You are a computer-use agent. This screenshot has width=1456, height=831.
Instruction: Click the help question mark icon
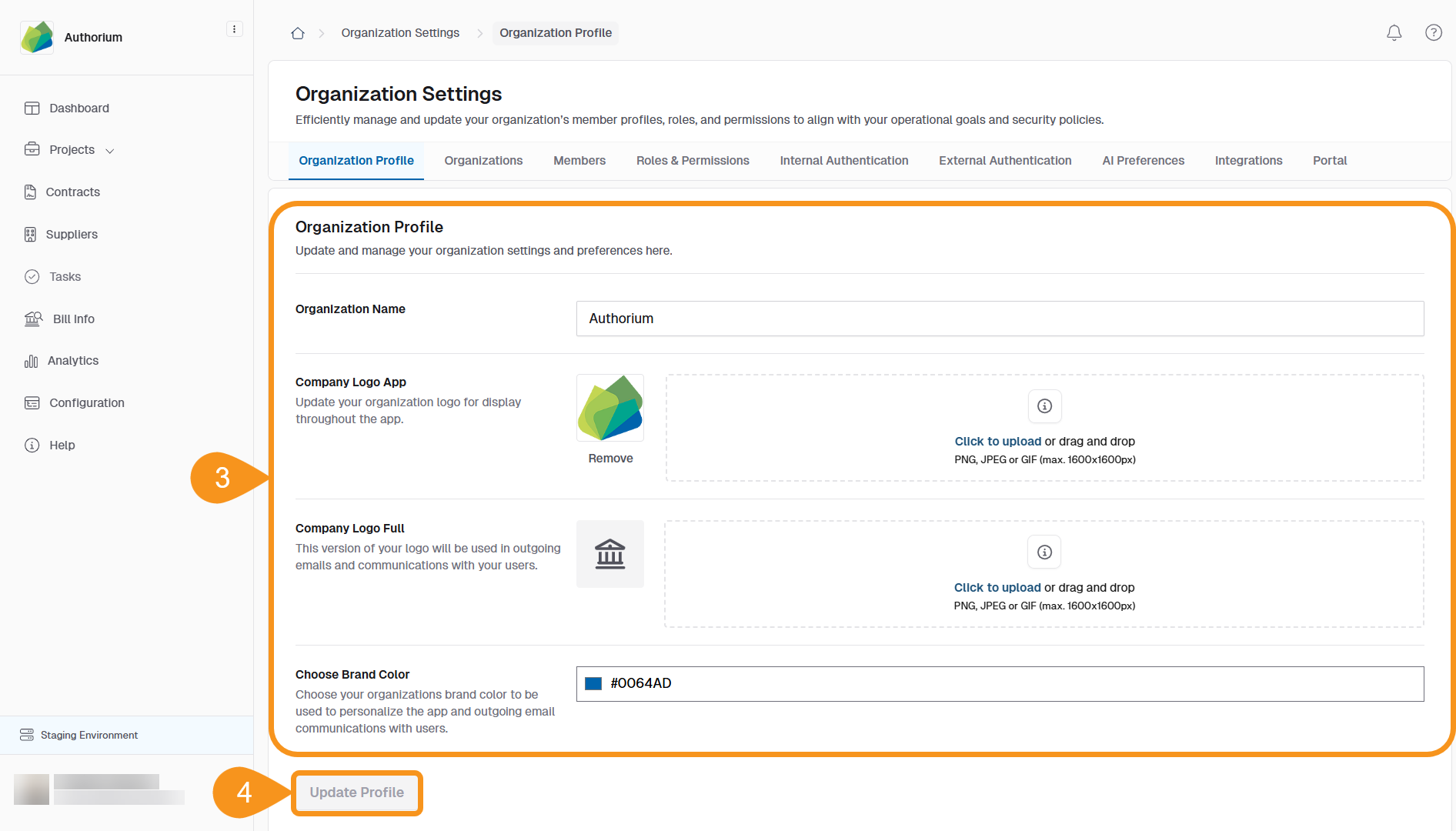(1433, 33)
